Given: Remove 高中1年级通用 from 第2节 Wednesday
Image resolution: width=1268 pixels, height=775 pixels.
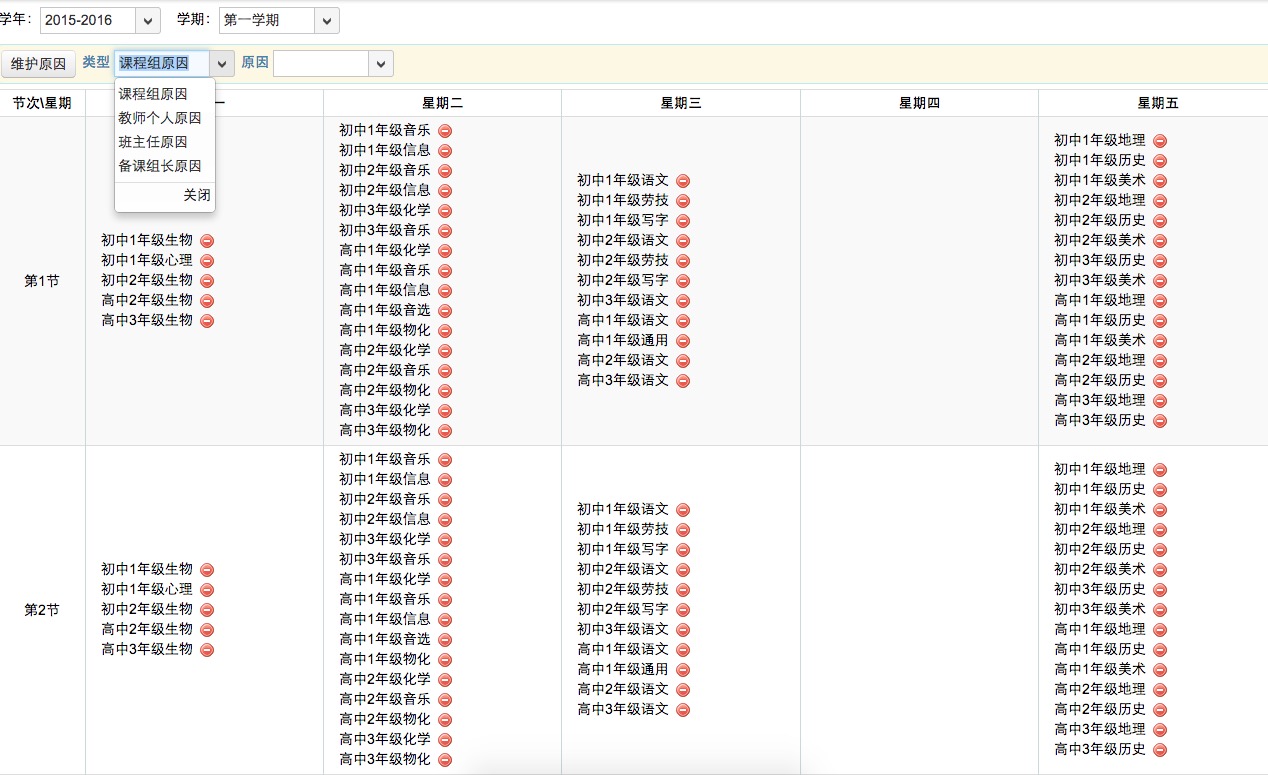Looking at the screenshot, I should (x=683, y=670).
